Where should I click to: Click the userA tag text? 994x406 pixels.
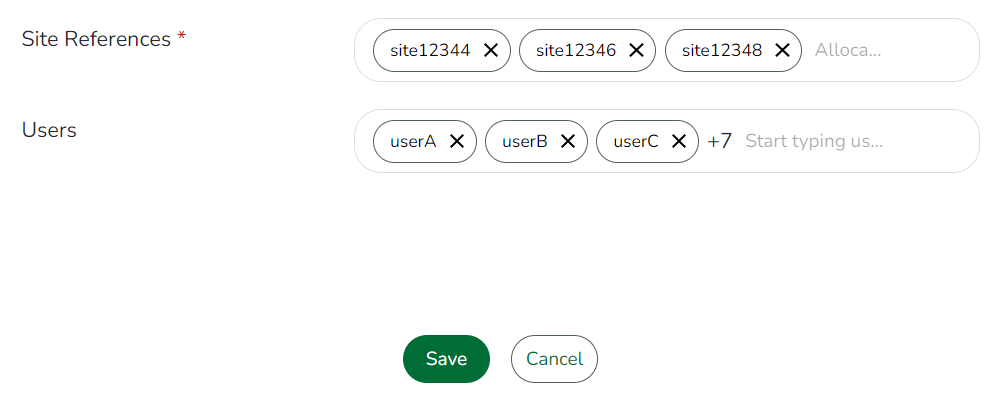click(413, 141)
